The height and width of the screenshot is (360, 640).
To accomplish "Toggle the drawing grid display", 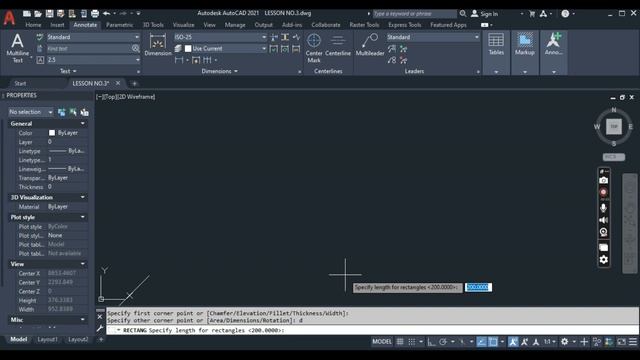I will pyautogui.click(x=400, y=342).
